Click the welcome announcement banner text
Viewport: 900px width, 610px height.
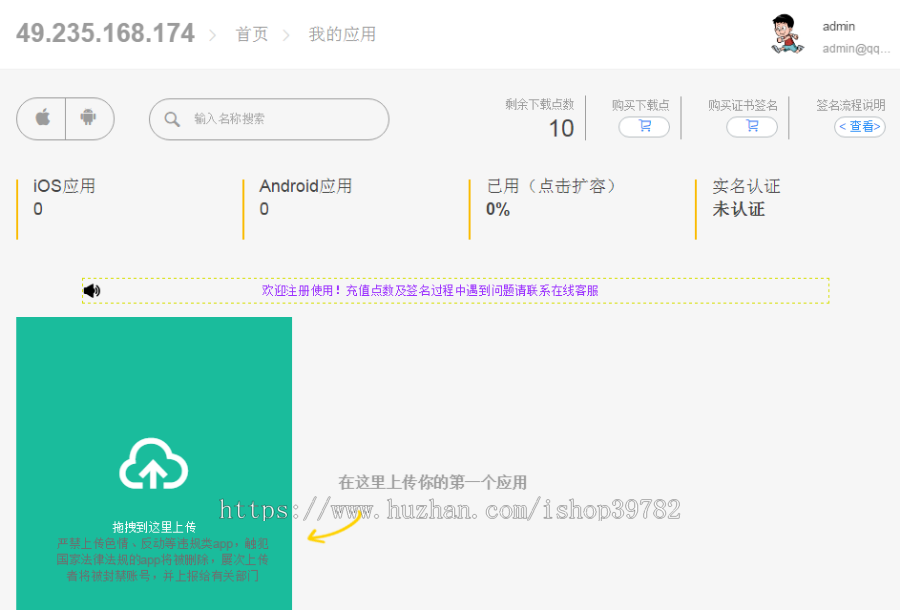pyautogui.click(x=430, y=291)
